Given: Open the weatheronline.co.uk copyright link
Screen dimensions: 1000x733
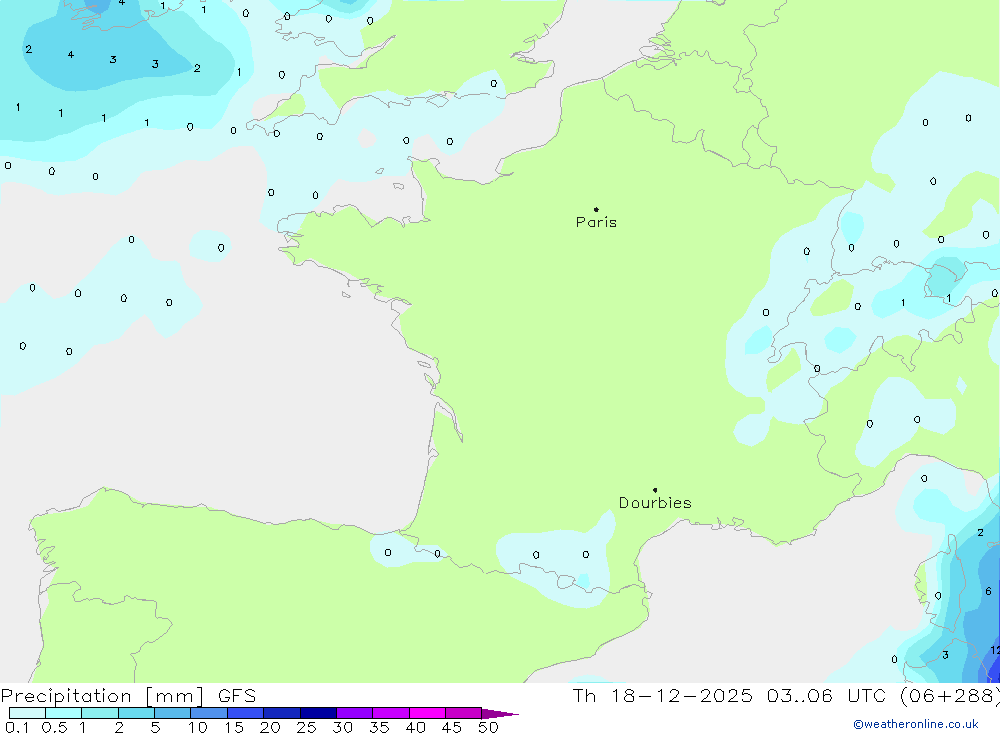Looking at the screenshot, I should [x=916, y=724].
